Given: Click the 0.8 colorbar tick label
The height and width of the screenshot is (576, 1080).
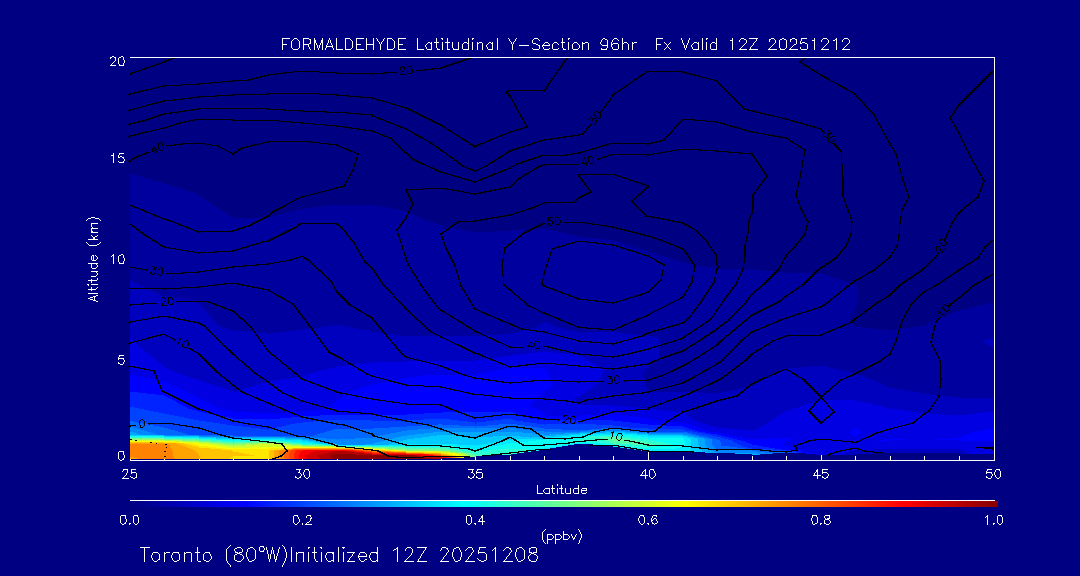Looking at the screenshot, I should coord(821,520).
